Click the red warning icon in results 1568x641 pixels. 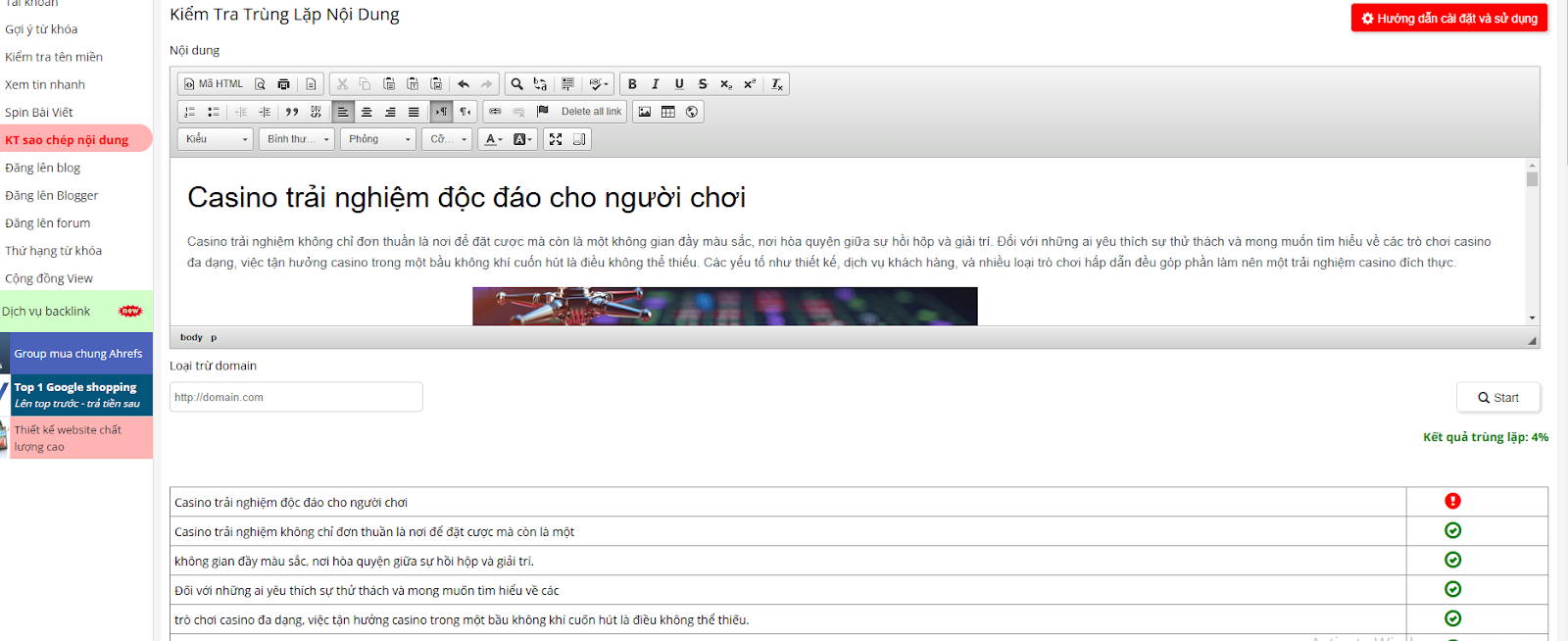tap(1452, 501)
